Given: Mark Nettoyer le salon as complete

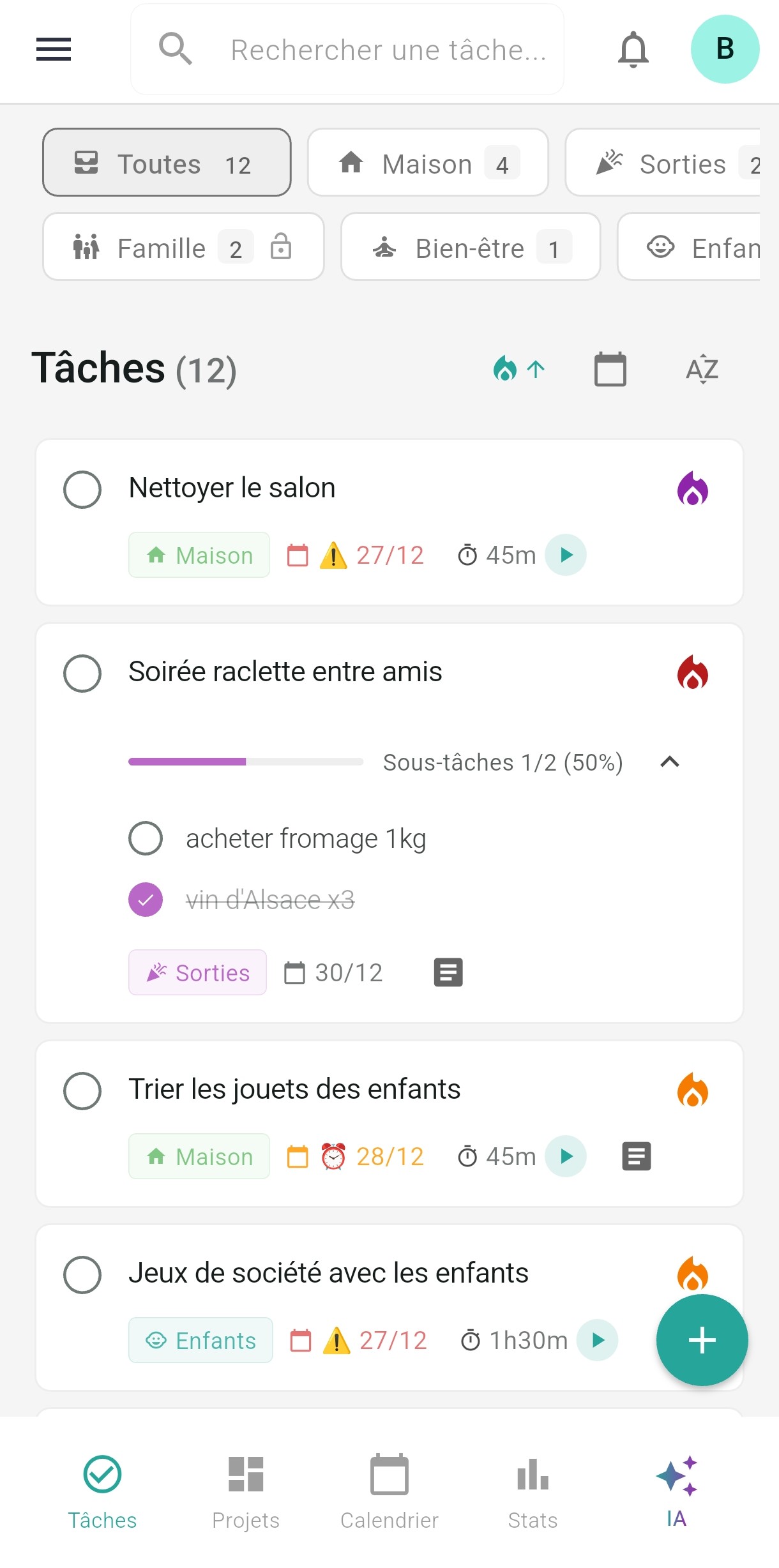Looking at the screenshot, I should pyautogui.click(x=82, y=489).
